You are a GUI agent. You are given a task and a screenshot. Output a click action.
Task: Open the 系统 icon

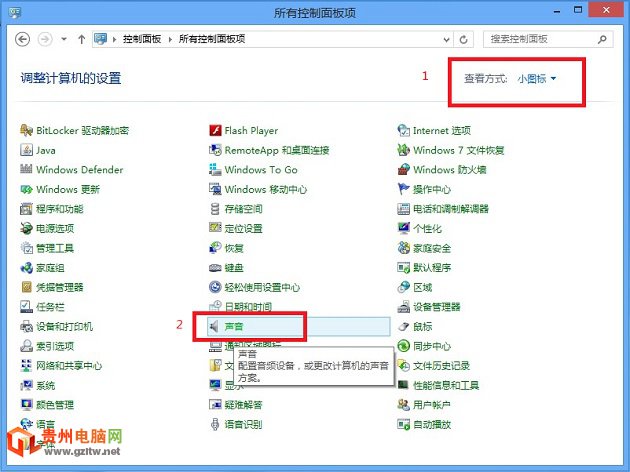click(27, 385)
